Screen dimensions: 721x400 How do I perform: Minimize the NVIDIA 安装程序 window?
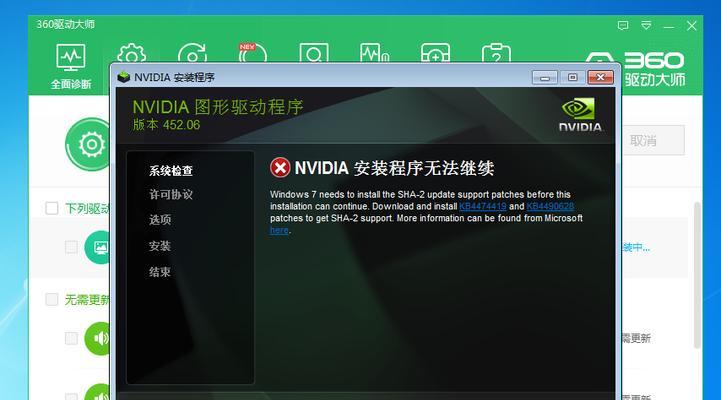coord(544,77)
